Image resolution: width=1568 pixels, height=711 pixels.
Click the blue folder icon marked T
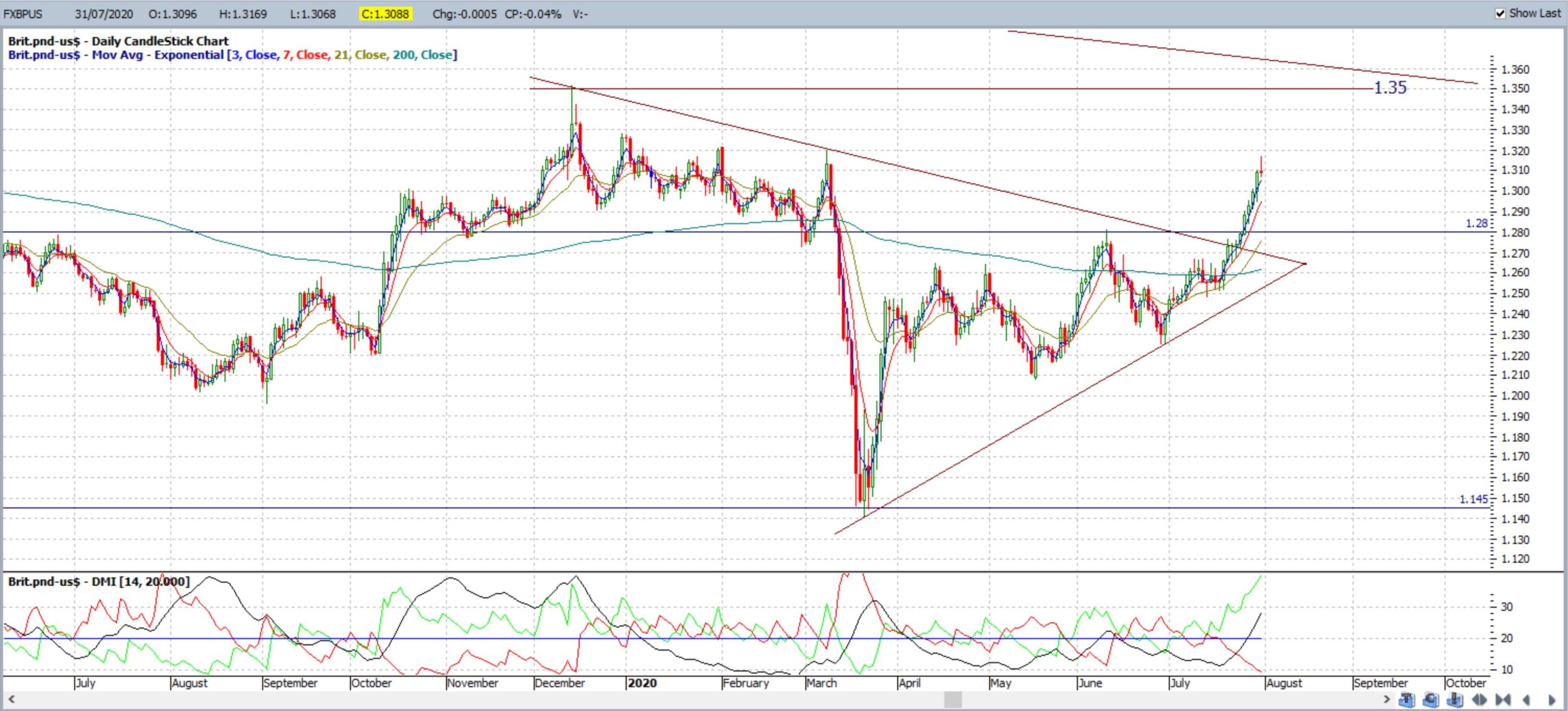1407,699
